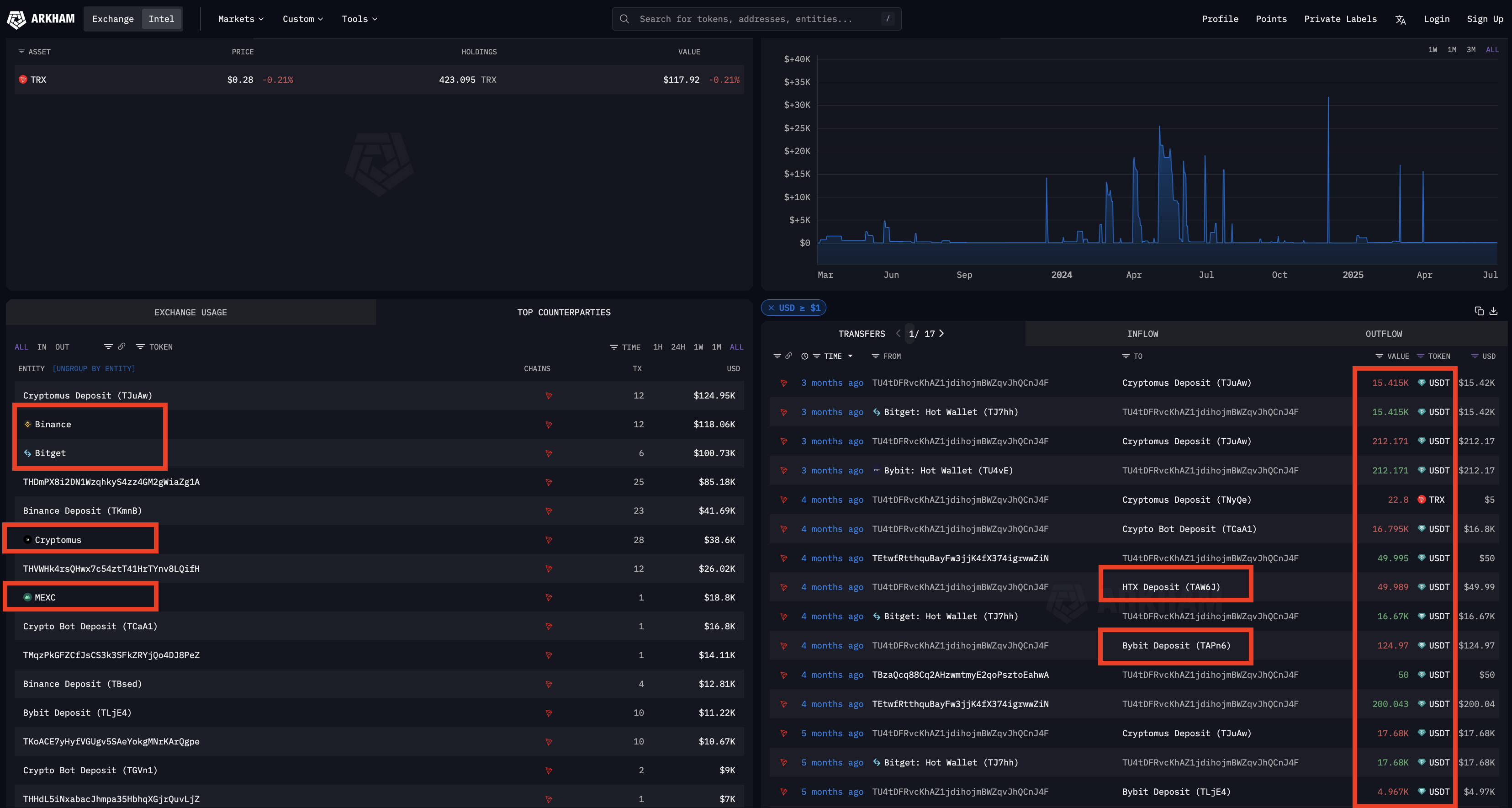Select OUT direction filter

[x=62, y=346]
